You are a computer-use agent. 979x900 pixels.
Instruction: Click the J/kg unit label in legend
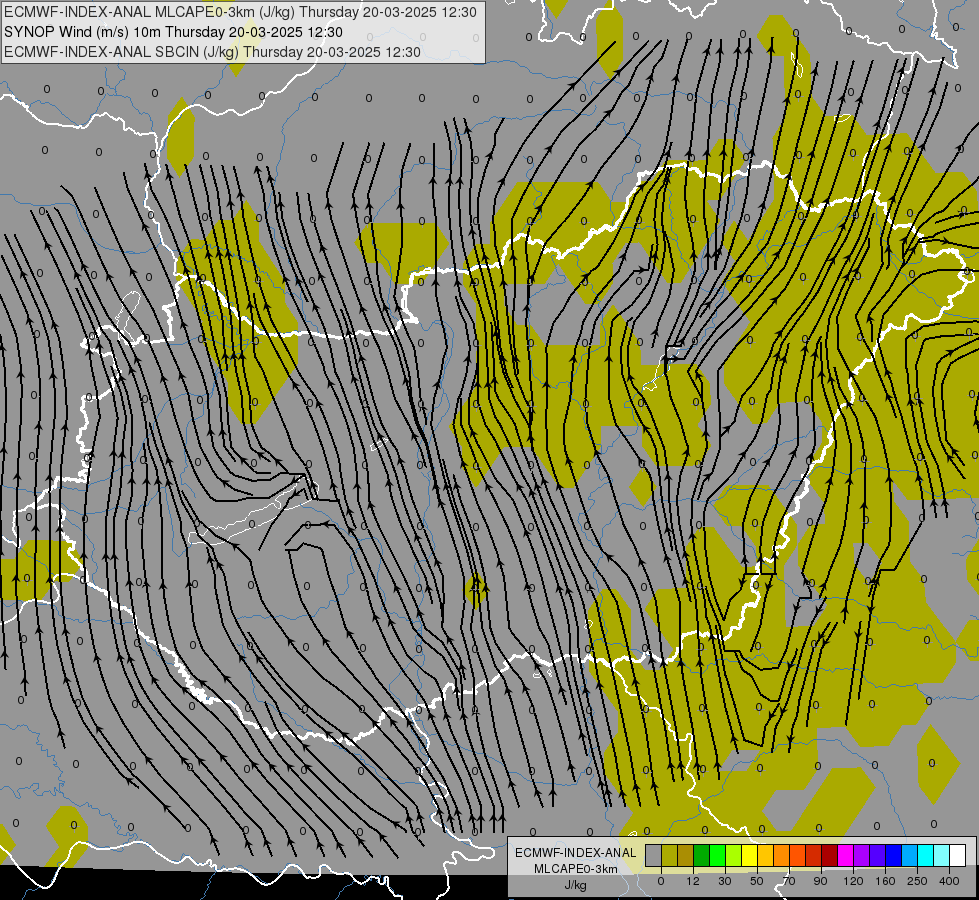[576, 885]
